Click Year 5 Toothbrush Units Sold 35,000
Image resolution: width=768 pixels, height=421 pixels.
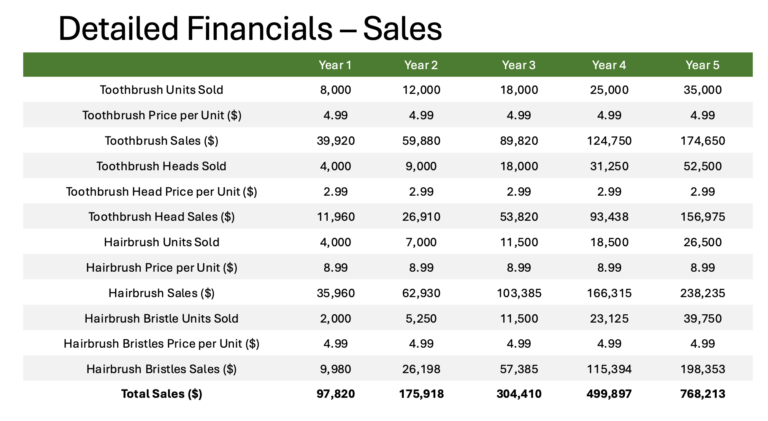702,90
